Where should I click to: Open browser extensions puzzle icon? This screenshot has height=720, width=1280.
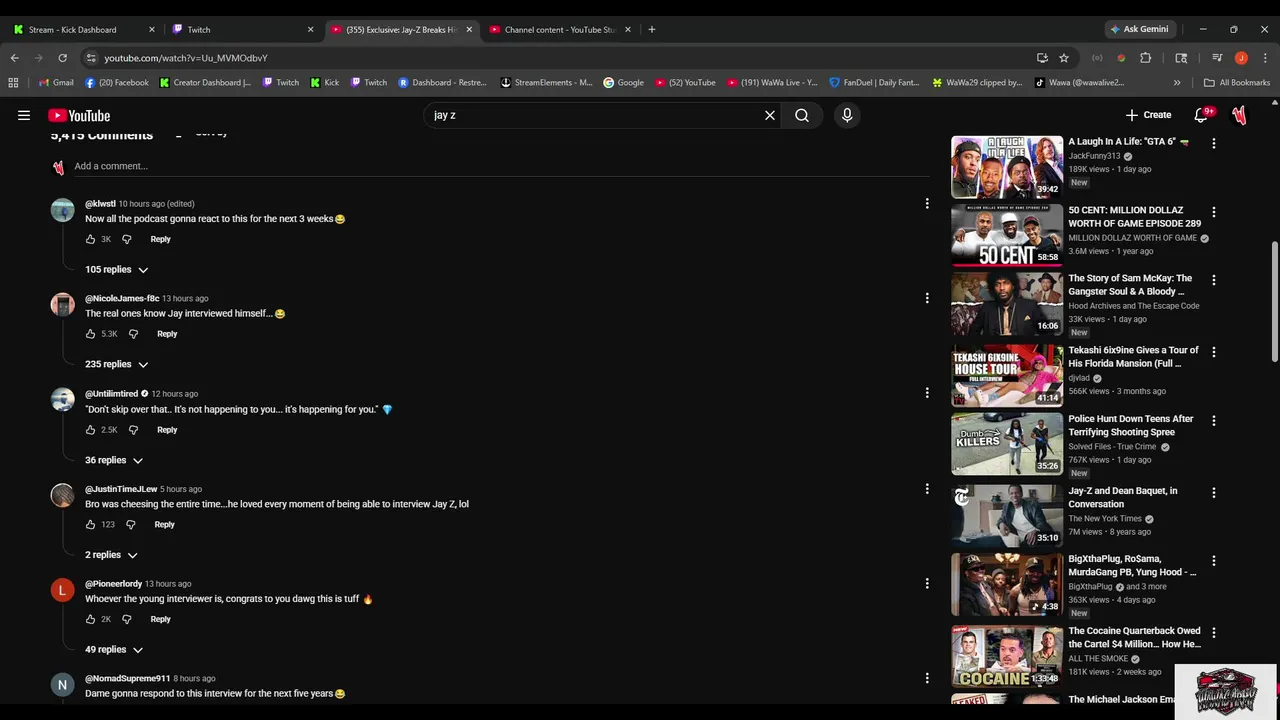click(x=1146, y=58)
